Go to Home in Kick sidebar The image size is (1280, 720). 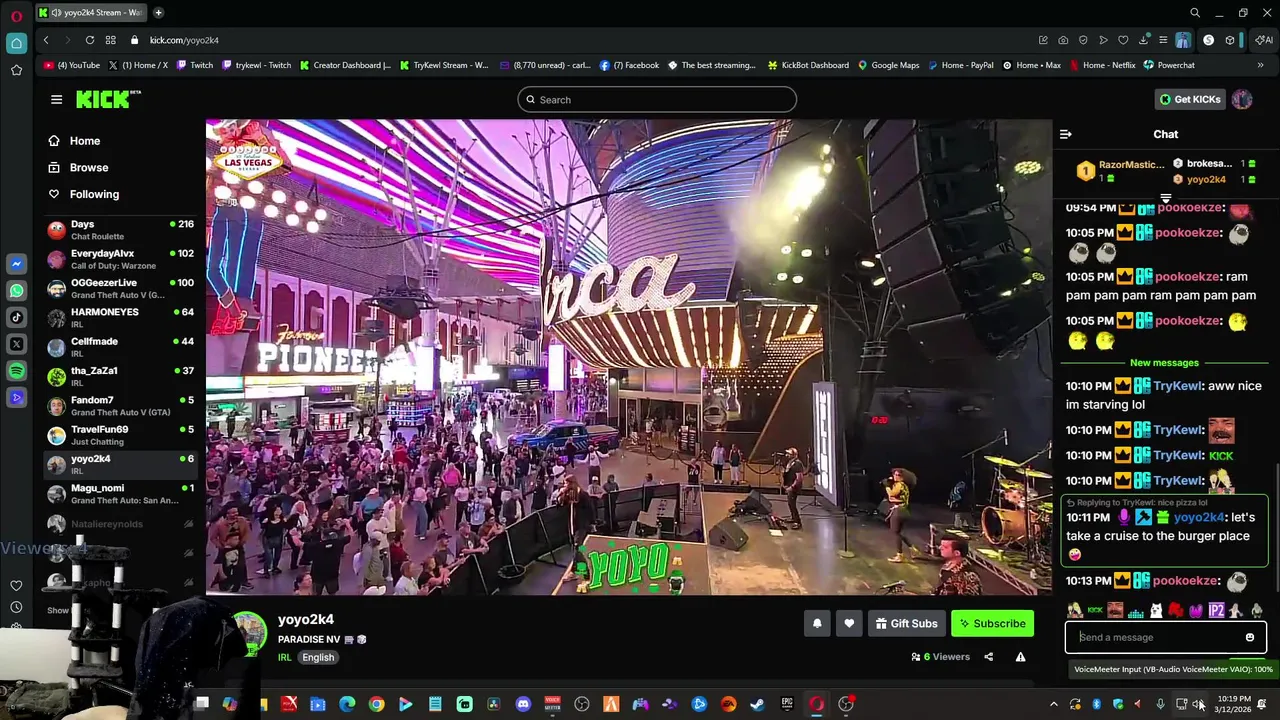(74, 141)
